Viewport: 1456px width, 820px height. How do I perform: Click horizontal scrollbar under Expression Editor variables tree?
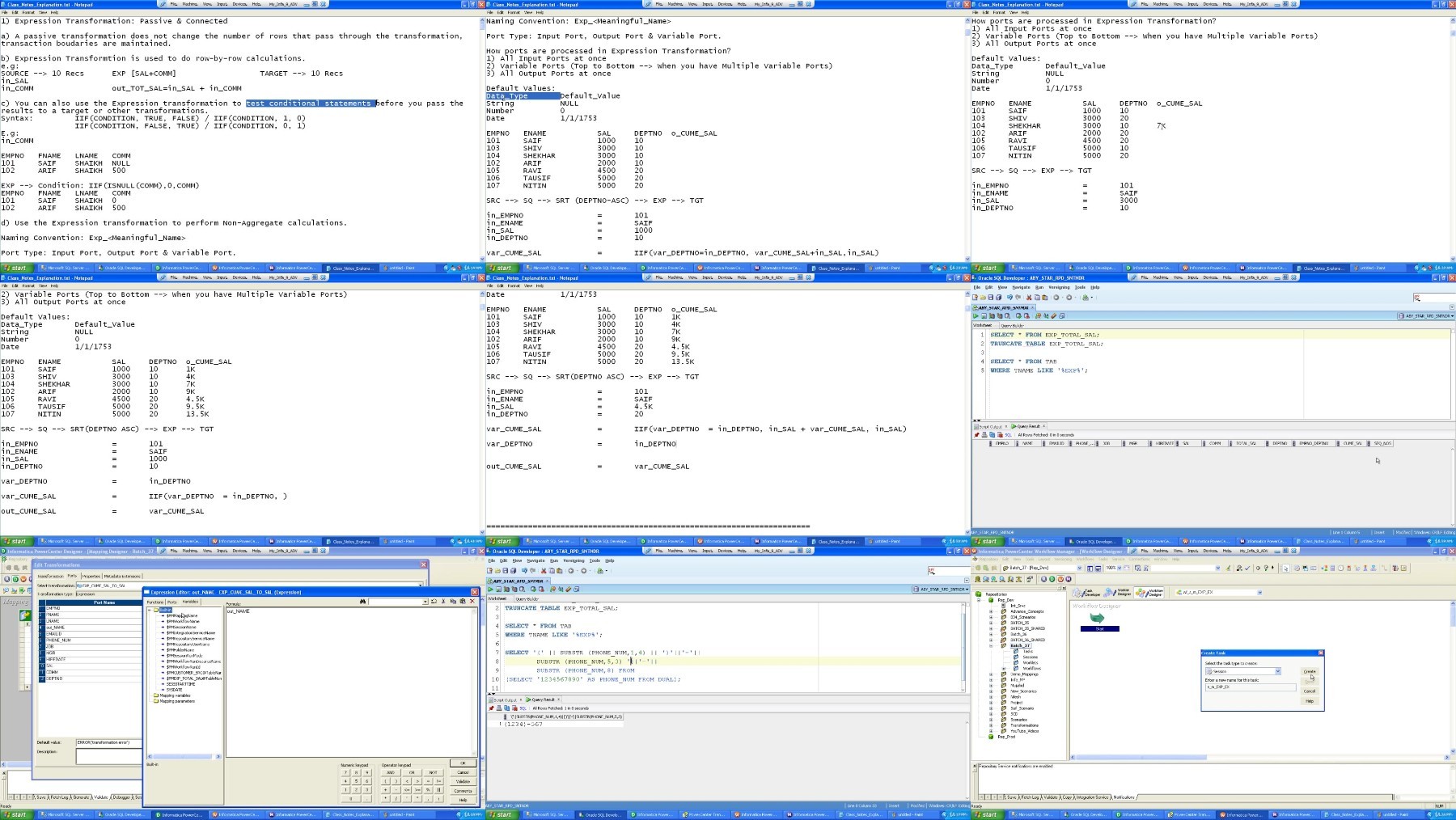click(184, 756)
